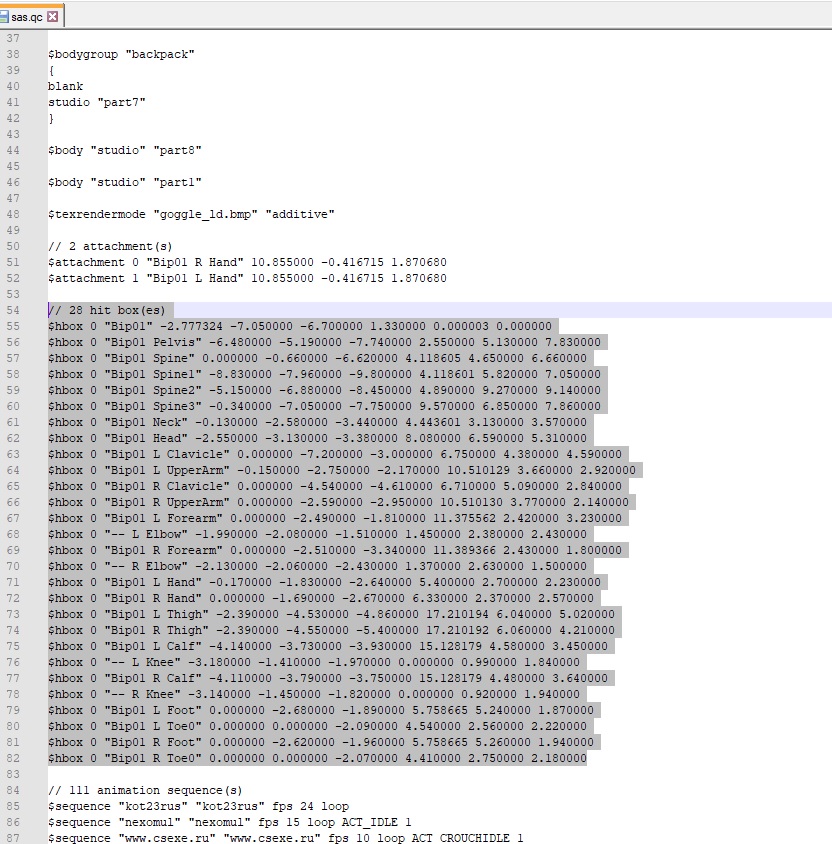Click the $texrendermode "goggle_ld.bmp" line
This screenshot has height=844, width=832.
[x=191, y=214]
